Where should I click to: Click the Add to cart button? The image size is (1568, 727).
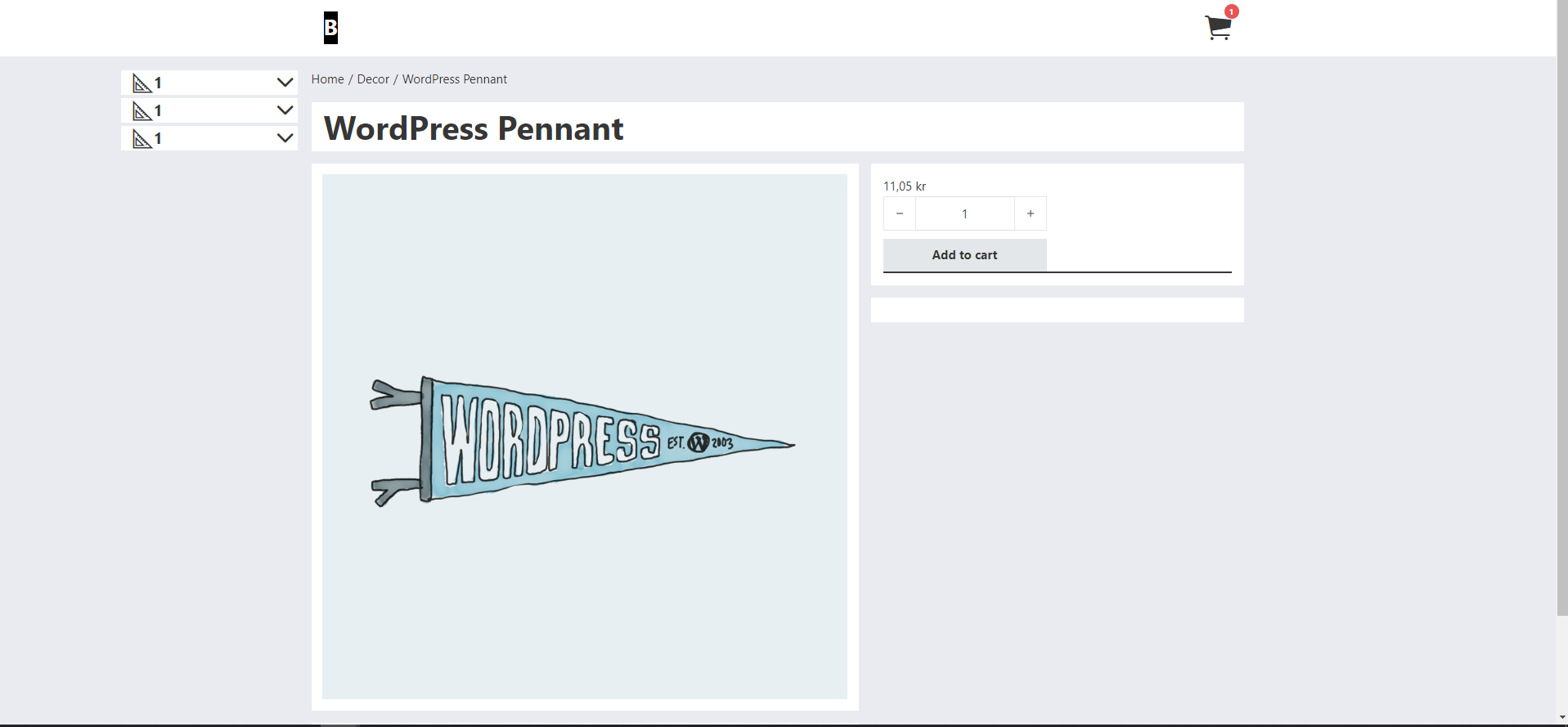click(x=964, y=255)
